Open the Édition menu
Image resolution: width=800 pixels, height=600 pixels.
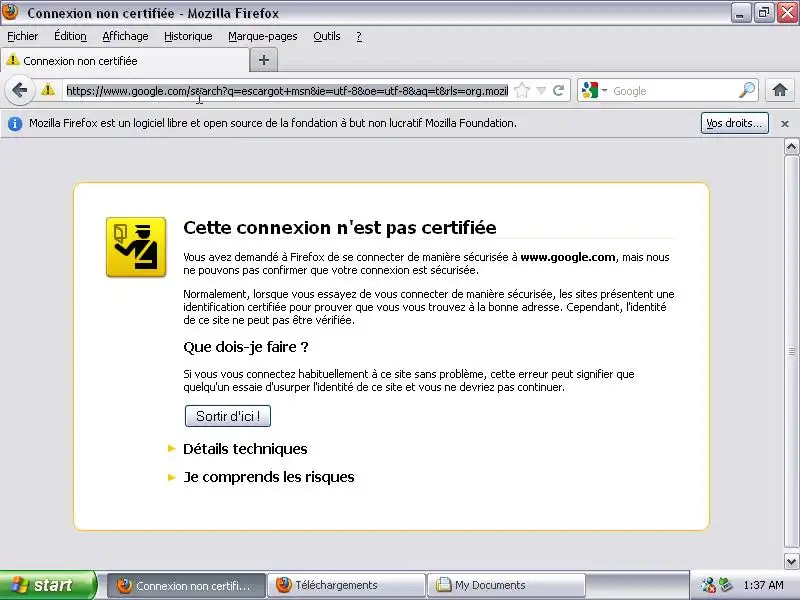tap(70, 36)
